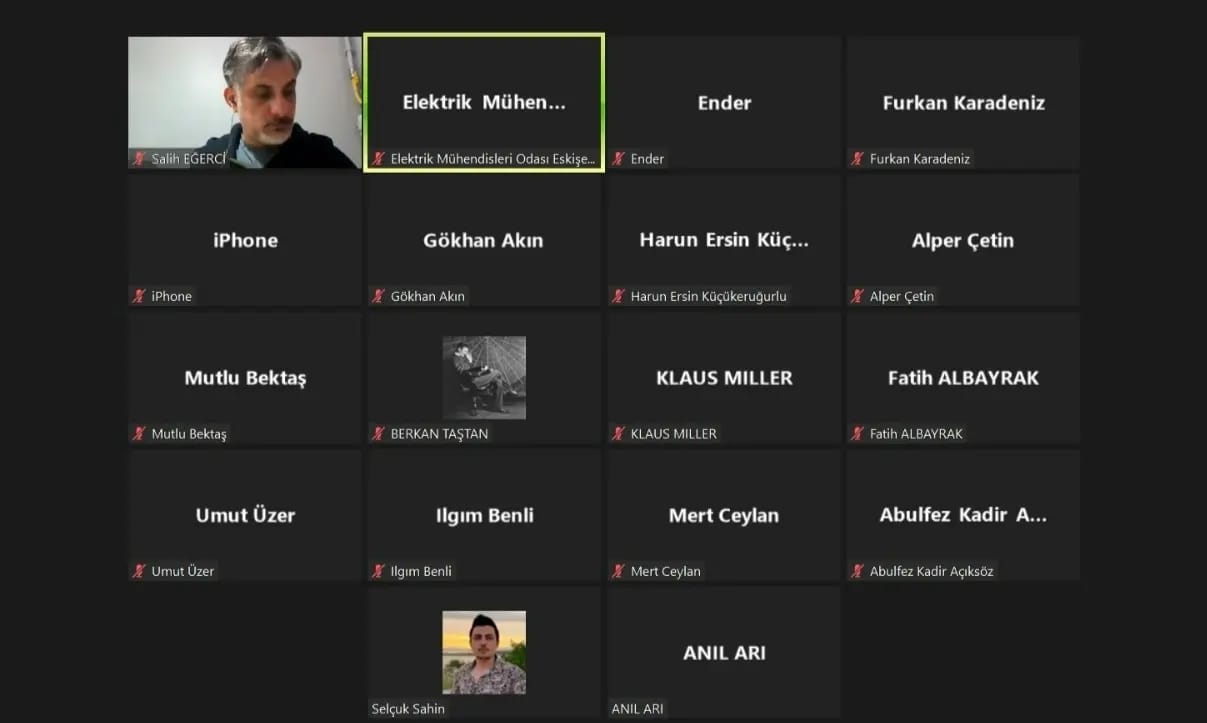Click the large Mert Ceylan name text
This screenshot has height=723, width=1207.
point(724,515)
